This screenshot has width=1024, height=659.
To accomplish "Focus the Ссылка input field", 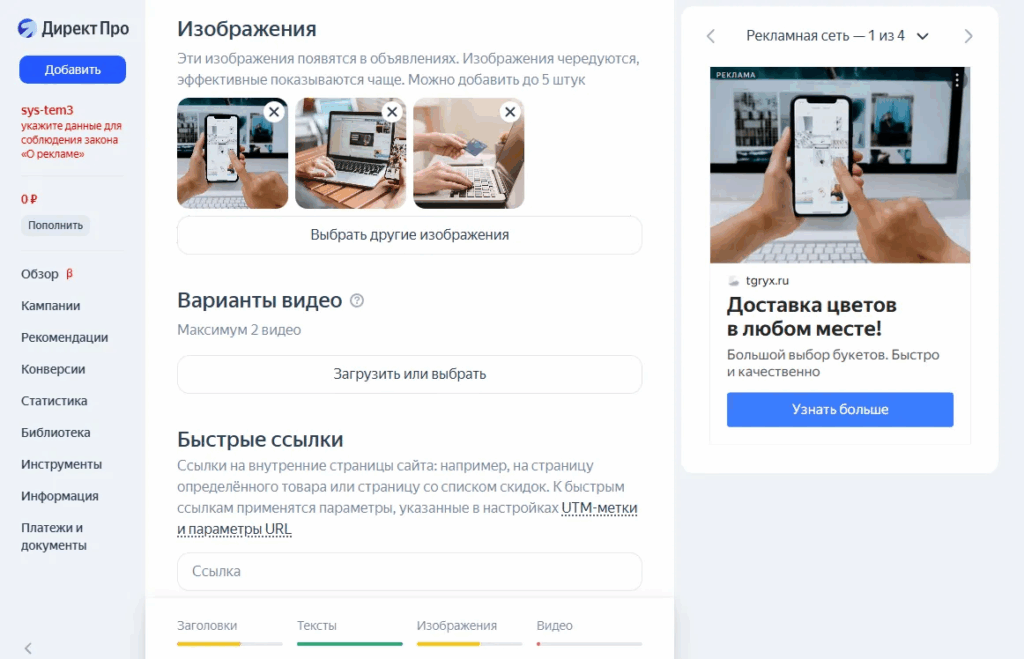I will click(x=409, y=571).
